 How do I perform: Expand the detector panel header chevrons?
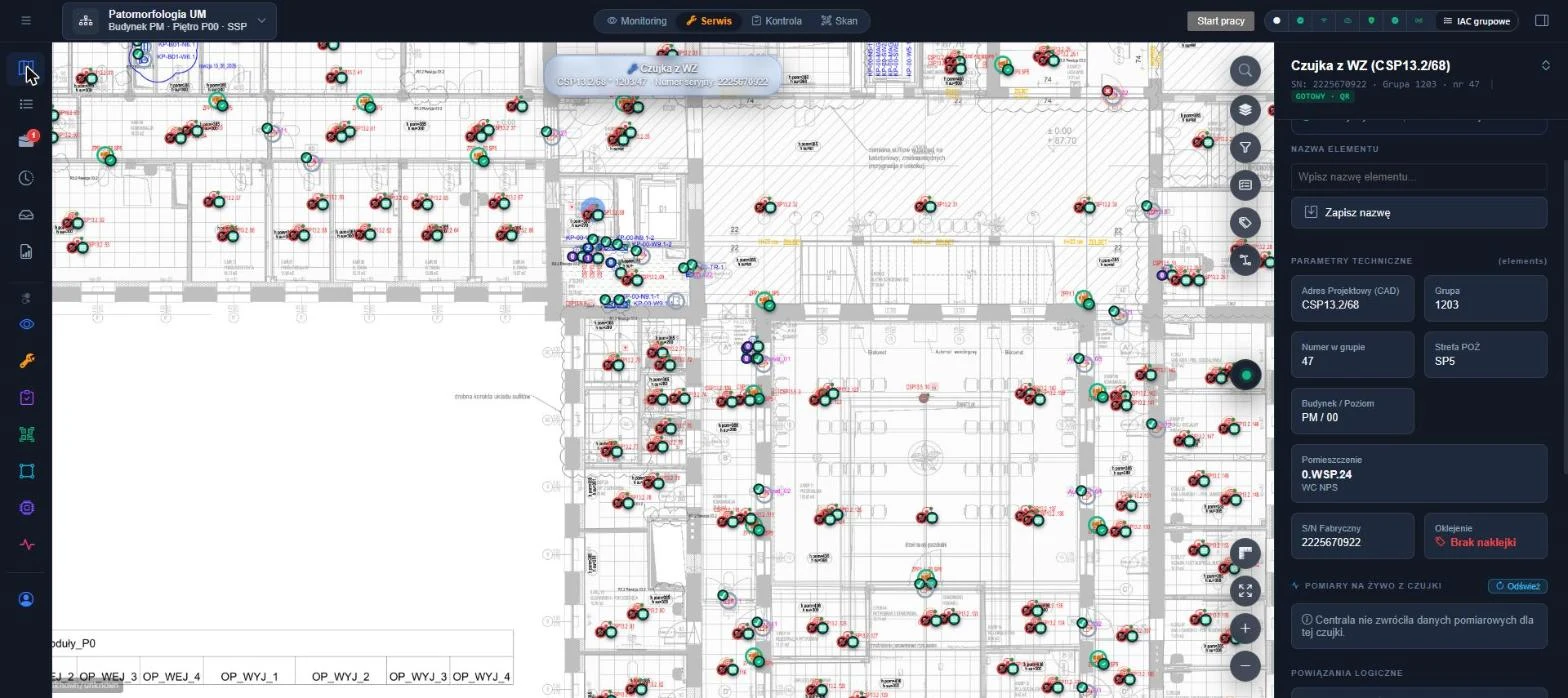pos(1545,65)
